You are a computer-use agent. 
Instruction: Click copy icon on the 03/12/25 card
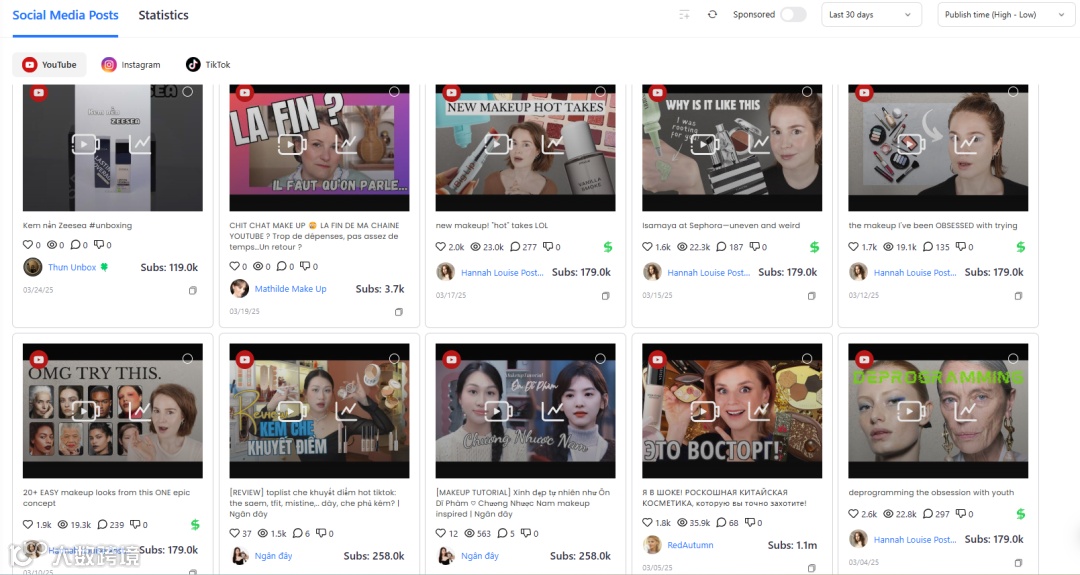pos(1018,296)
